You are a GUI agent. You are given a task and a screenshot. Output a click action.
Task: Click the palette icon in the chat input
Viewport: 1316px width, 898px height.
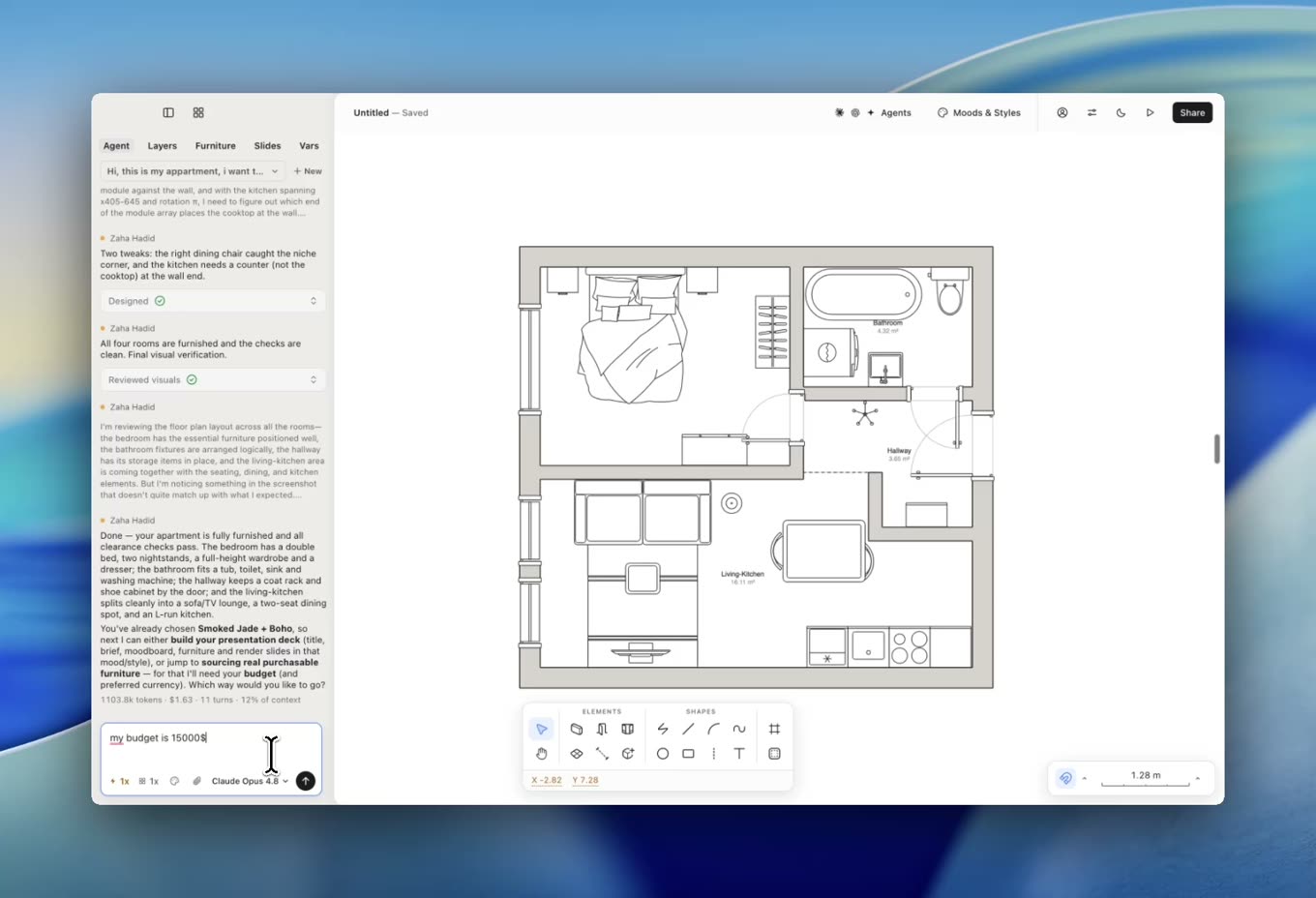tap(174, 781)
